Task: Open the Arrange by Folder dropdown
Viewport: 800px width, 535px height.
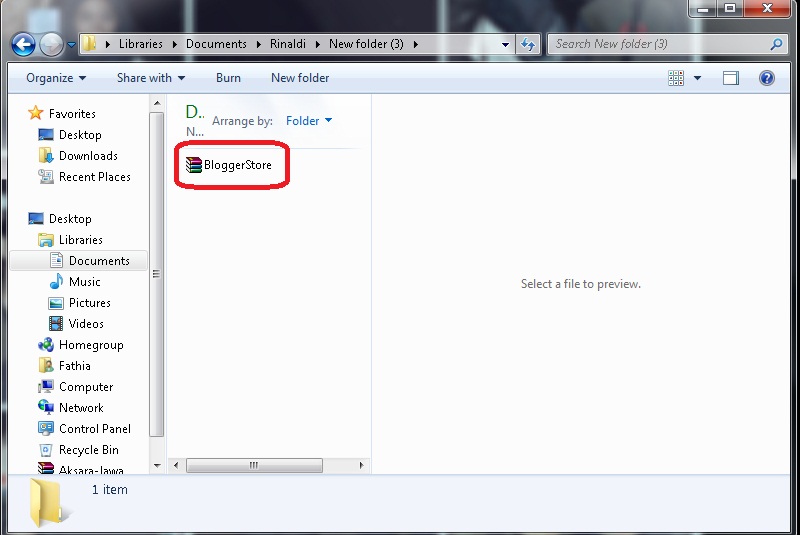Action: point(309,120)
